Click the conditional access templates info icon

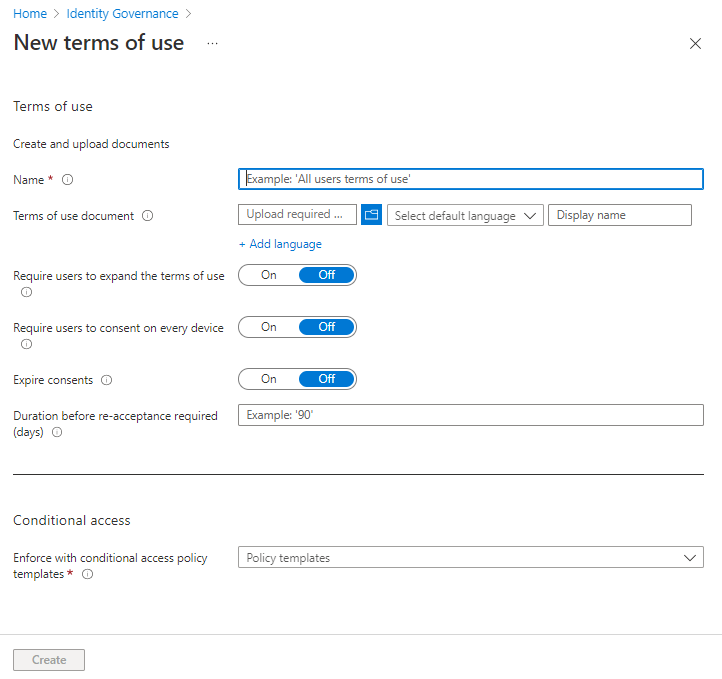[87, 575]
